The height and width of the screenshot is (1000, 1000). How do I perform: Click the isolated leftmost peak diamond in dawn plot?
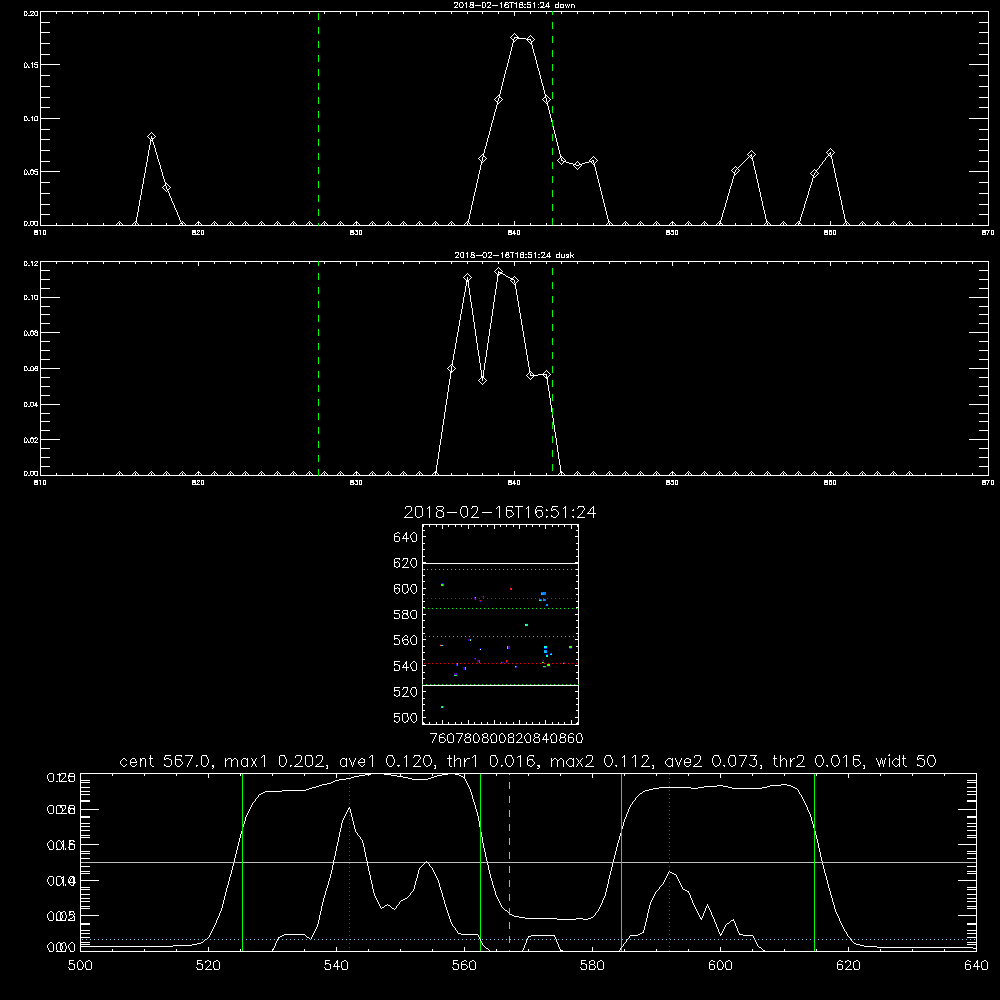[151, 136]
